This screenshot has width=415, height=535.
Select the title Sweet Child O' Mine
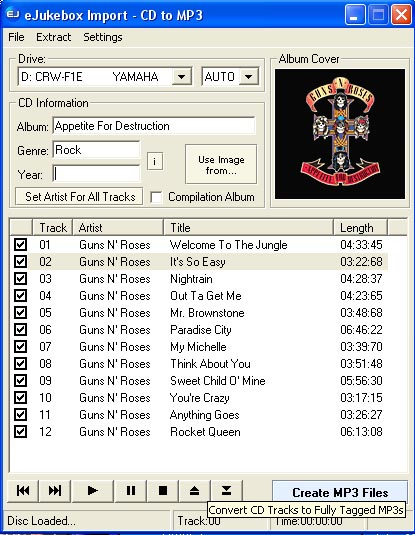click(x=218, y=380)
